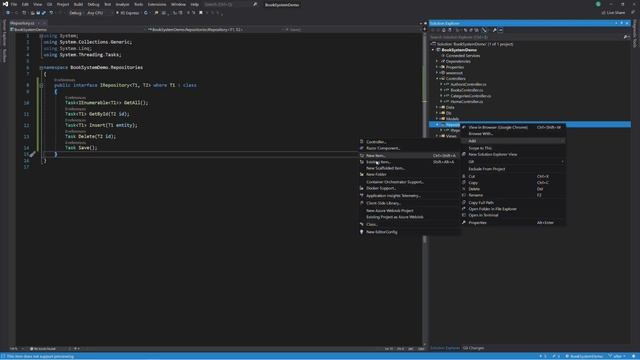Open the Build menu
This screenshot has width=640, height=360.
pos(78,4)
